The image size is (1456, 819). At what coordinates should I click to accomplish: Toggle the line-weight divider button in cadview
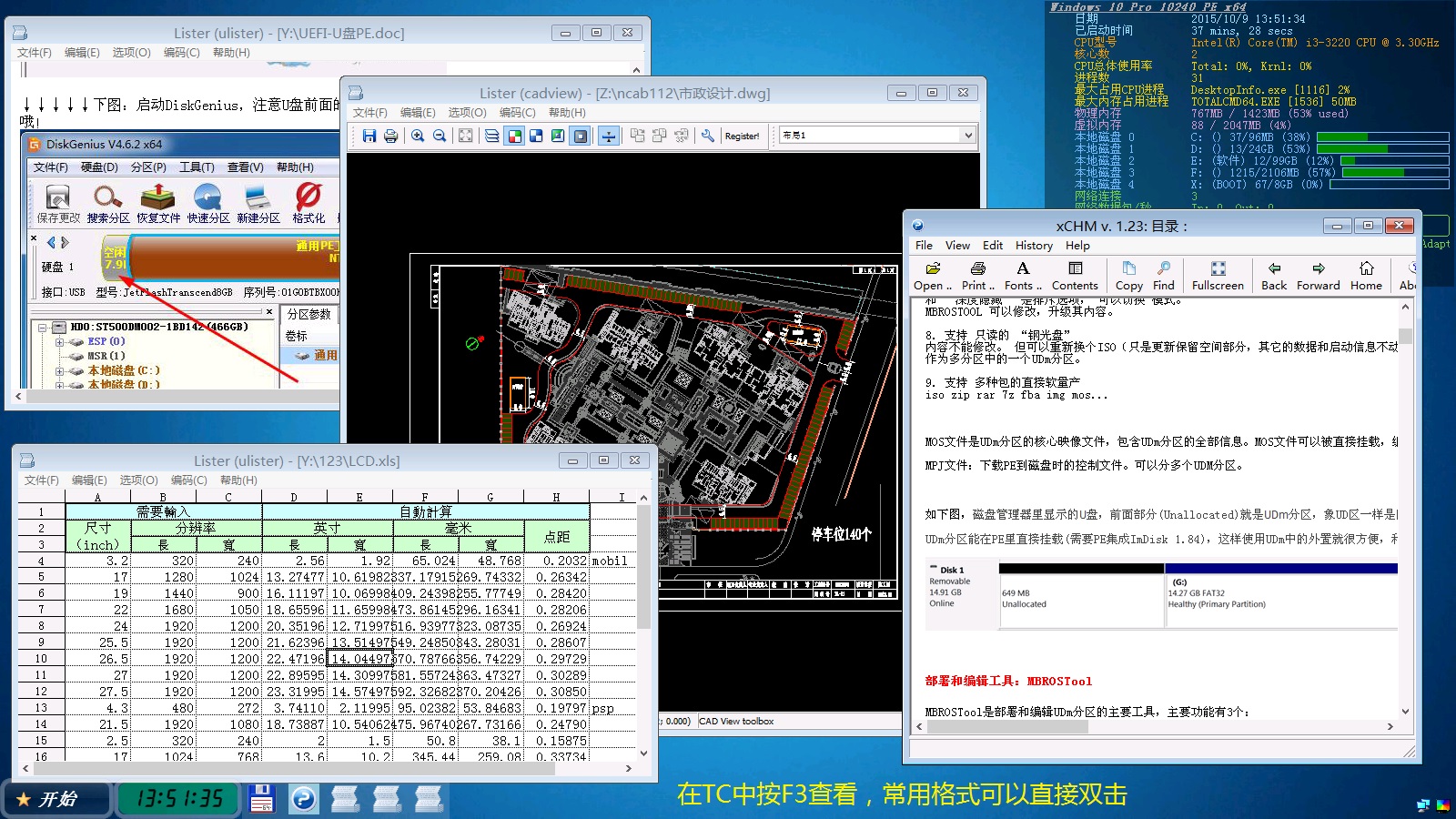[609, 136]
